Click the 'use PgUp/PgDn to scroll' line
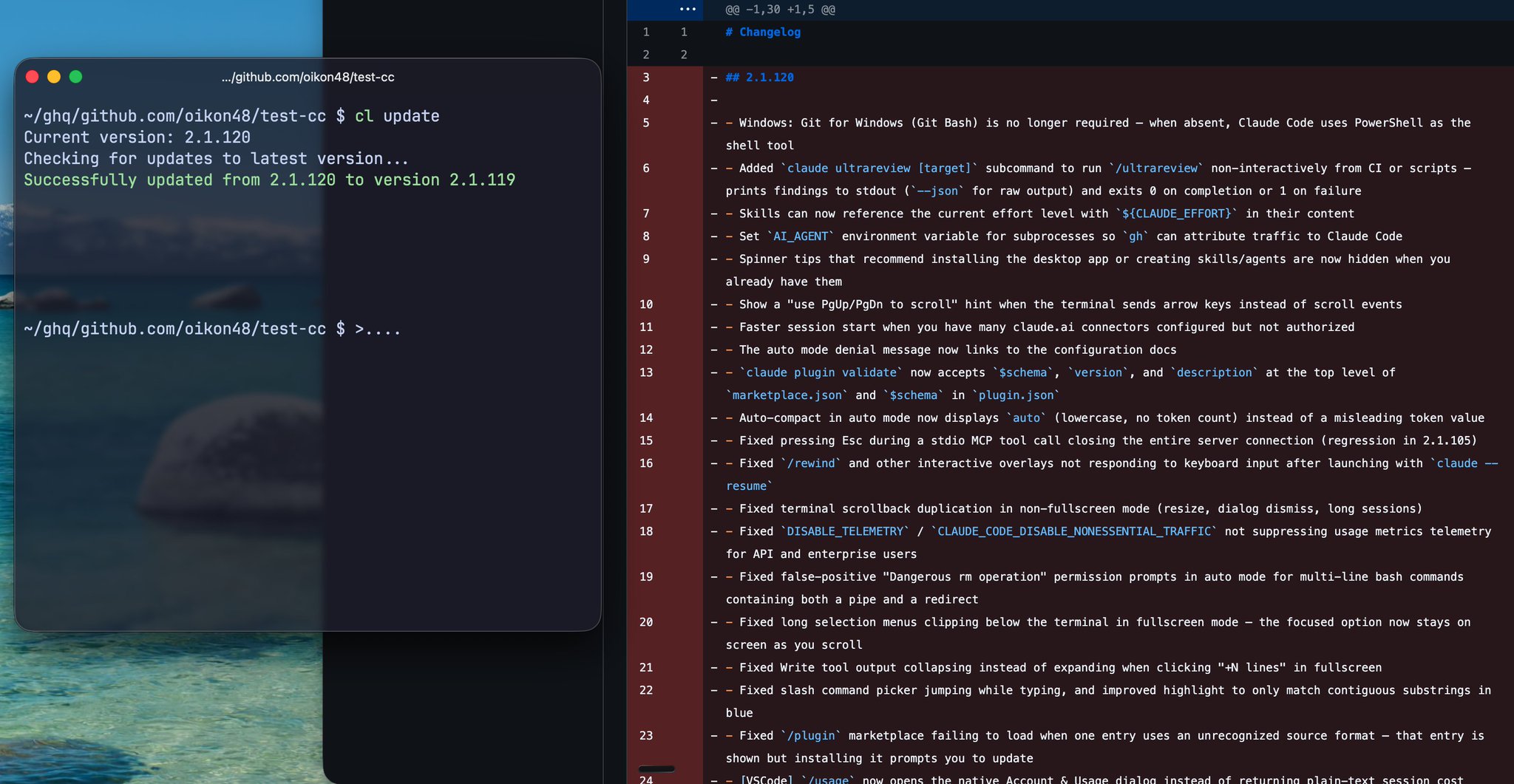The width and height of the screenshot is (1514, 784). pyautogui.click(x=1064, y=304)
